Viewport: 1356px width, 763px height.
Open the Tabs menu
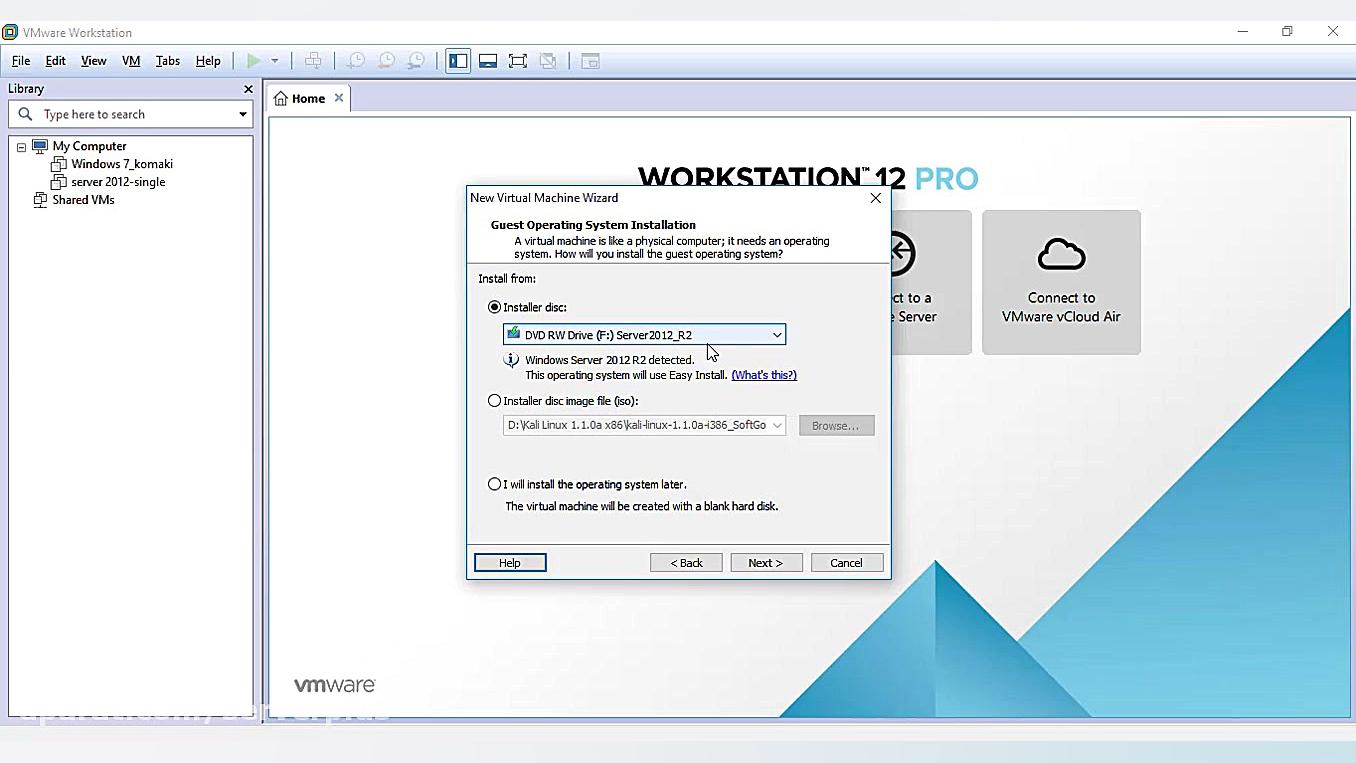pos(168,61)
